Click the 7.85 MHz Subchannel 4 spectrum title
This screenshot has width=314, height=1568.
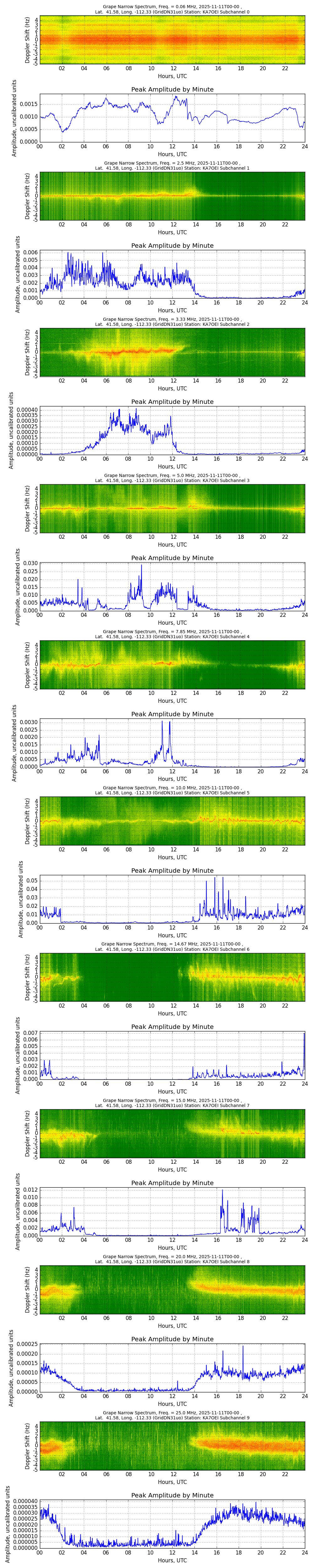coord(172,634)
